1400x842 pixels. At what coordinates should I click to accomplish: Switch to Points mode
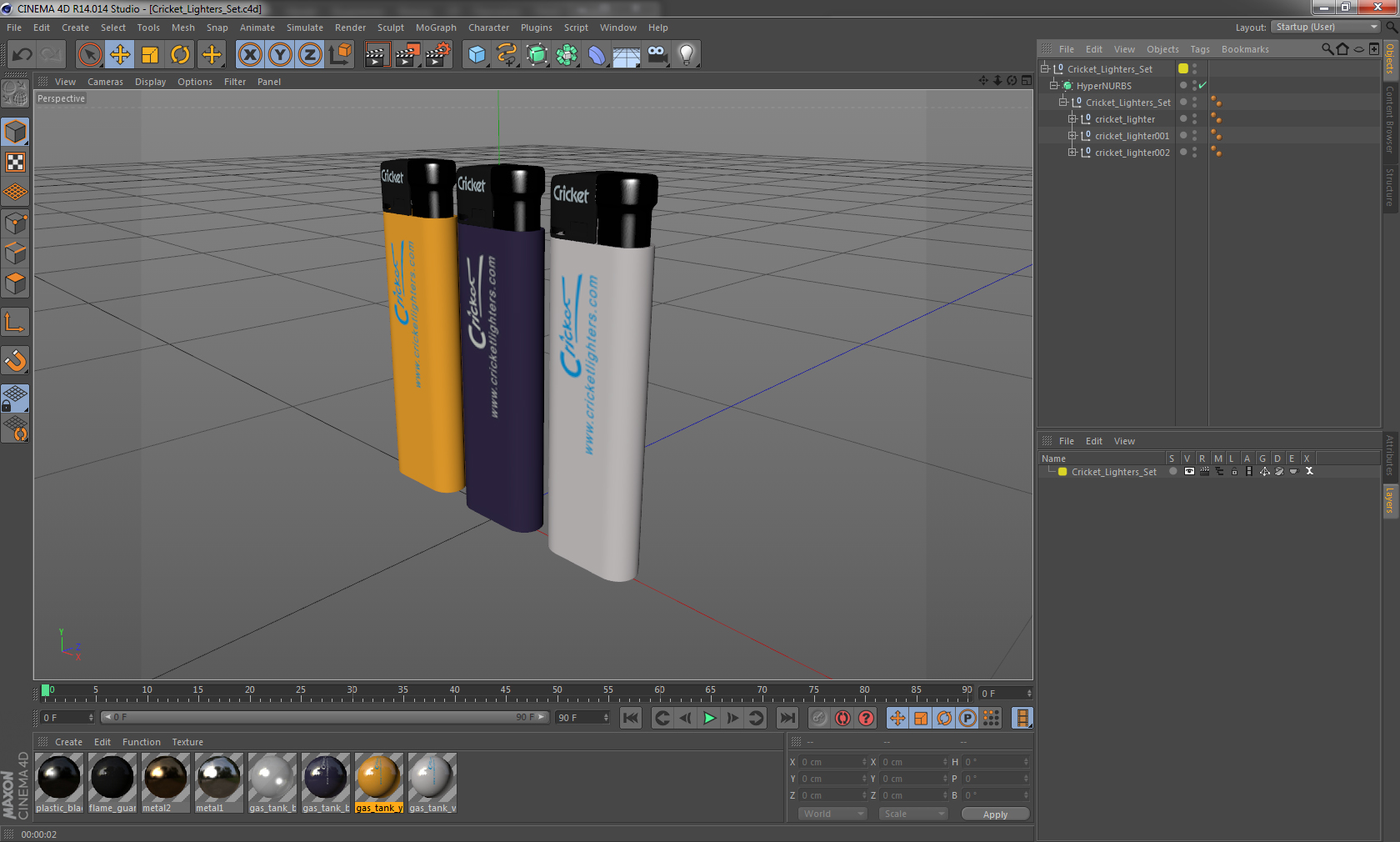(15, 223)
